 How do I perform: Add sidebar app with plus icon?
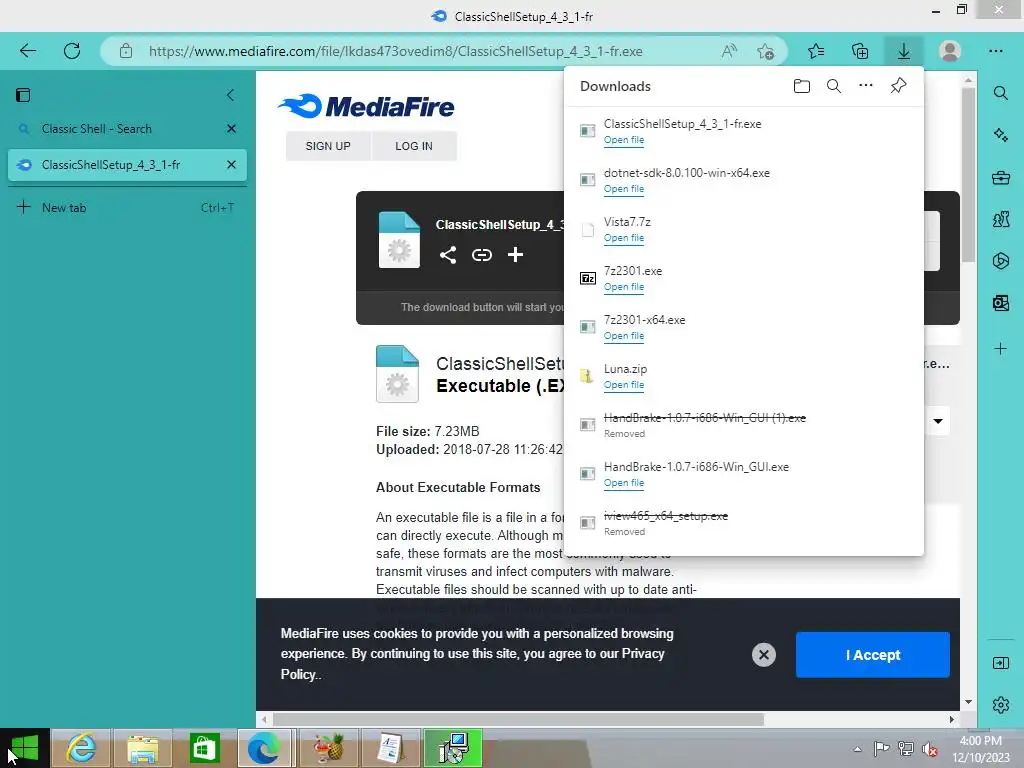click(x=1000, y=349)
